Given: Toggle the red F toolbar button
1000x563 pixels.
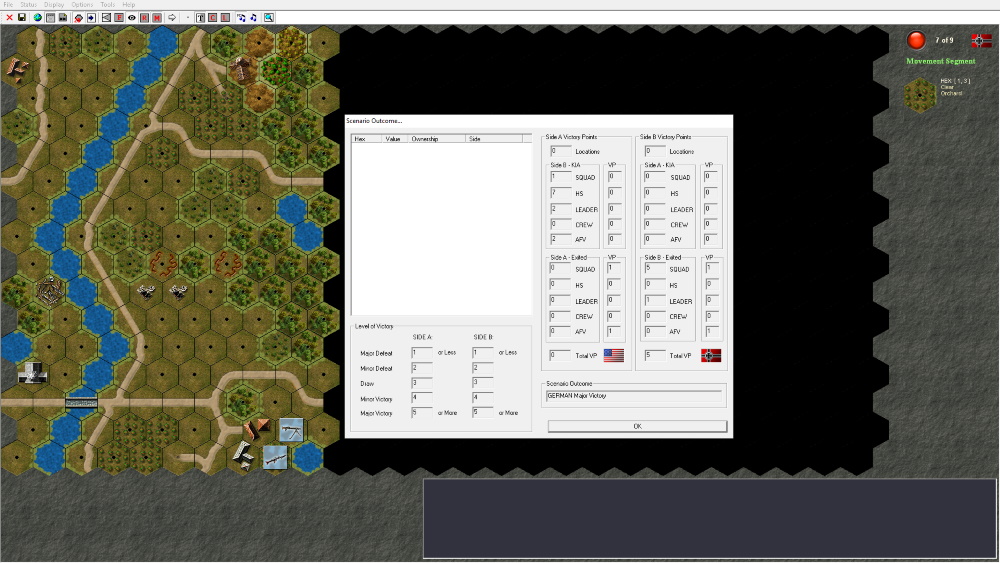Looking at the screenshot, I should pos(119,17).
